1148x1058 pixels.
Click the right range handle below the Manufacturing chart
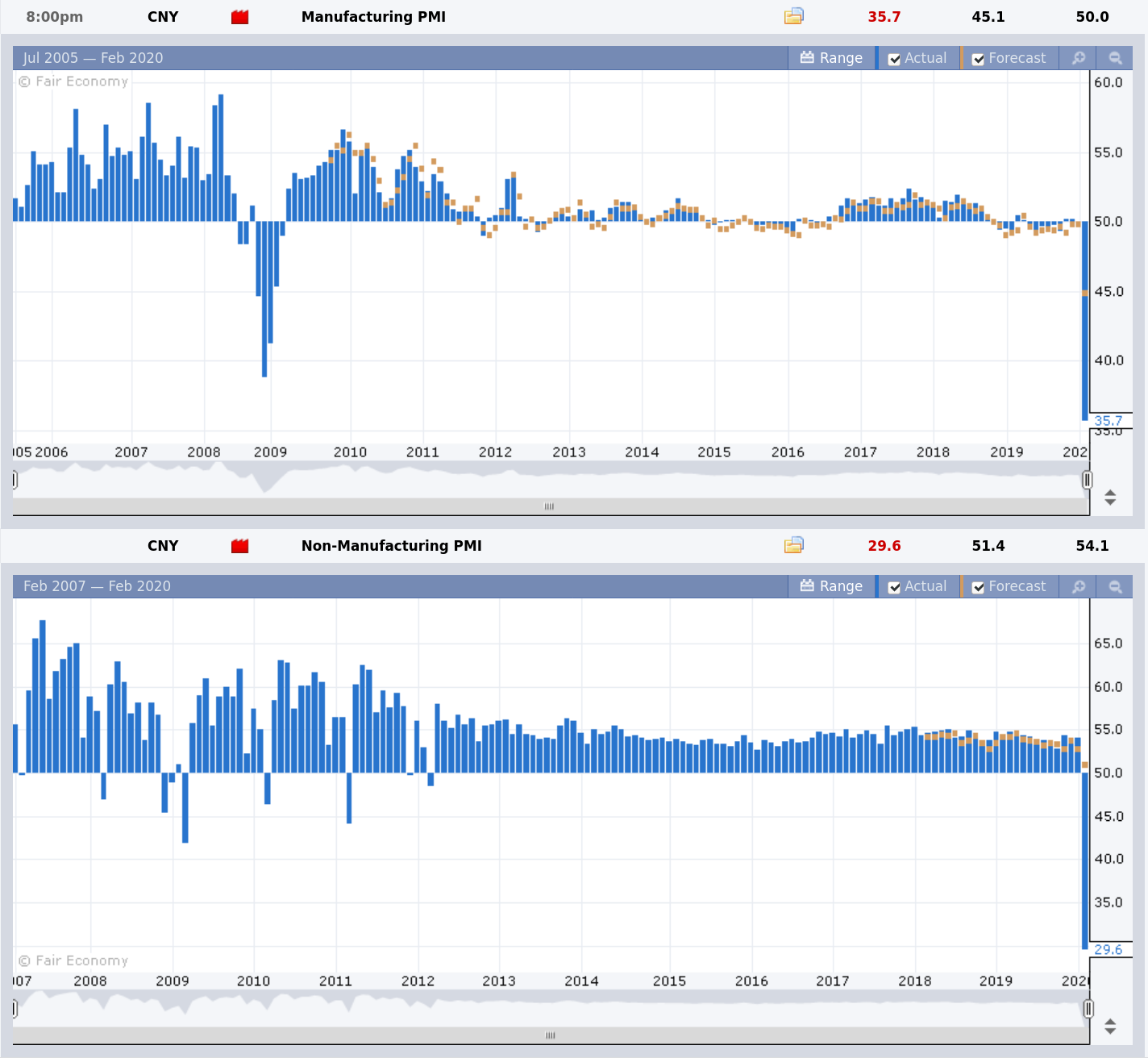1088,480
